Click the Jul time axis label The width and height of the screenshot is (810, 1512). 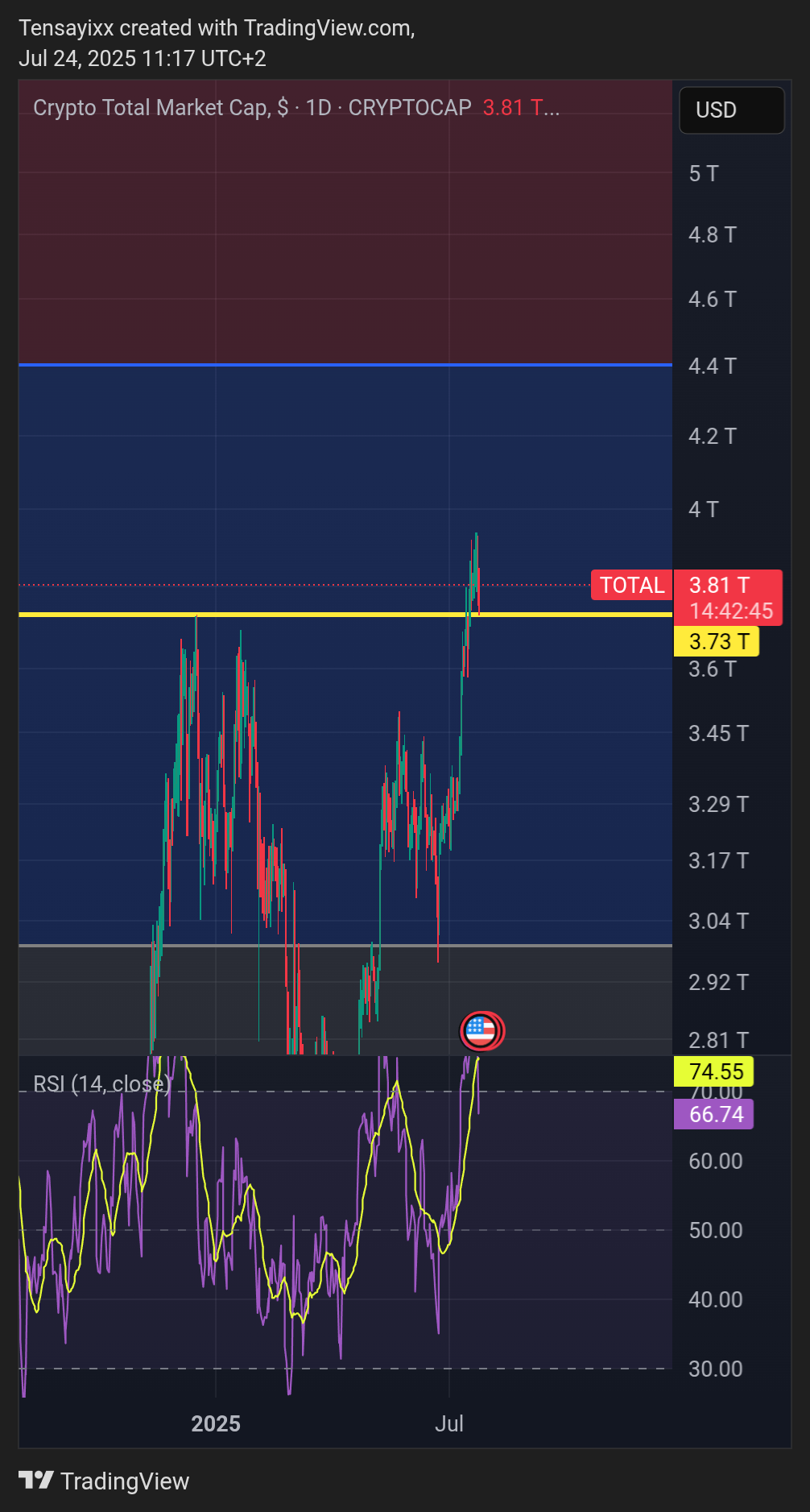tap(449, 1423)
